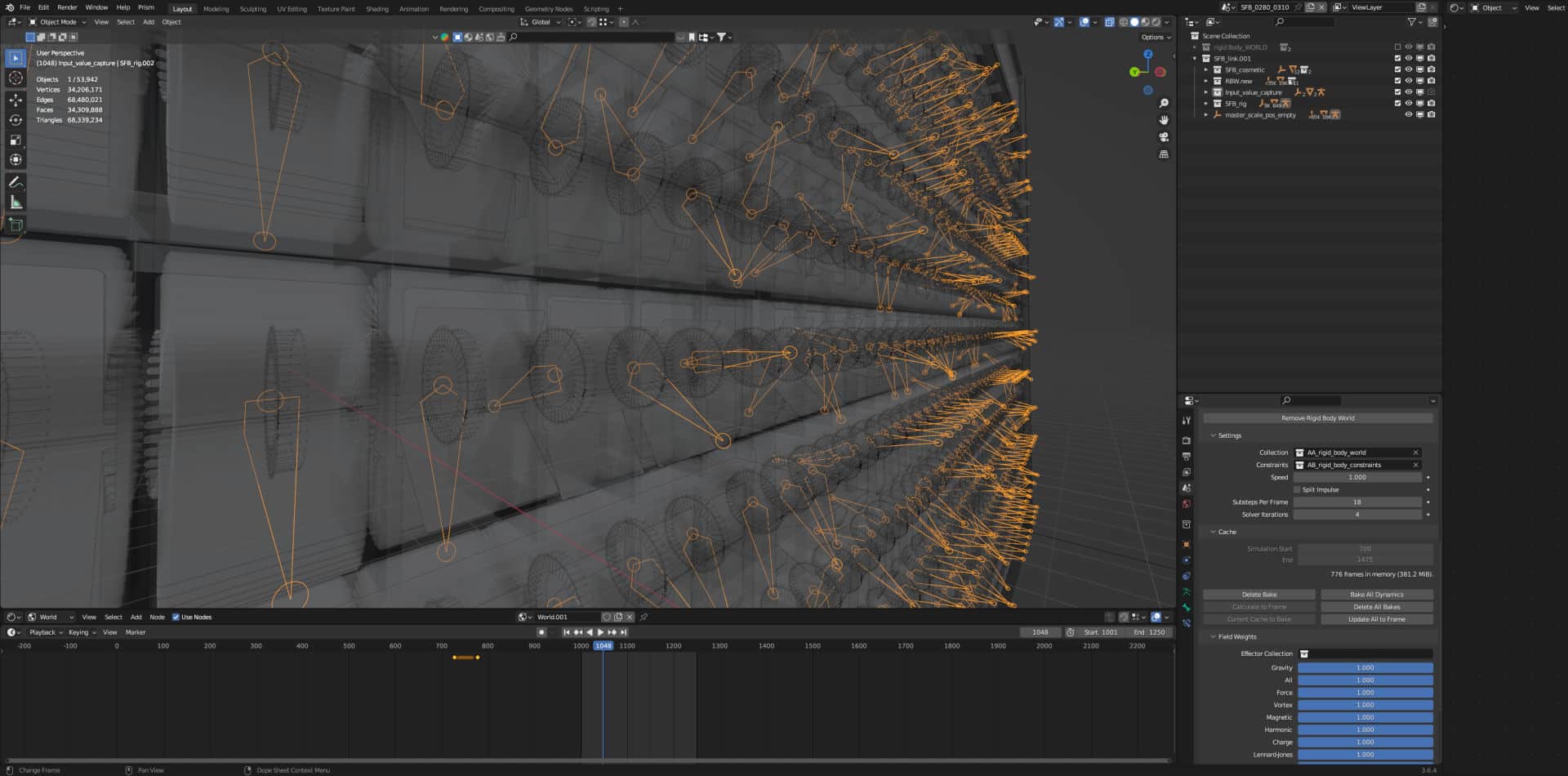
Task: Switch to the Modeling workspace tab
Action: [215, 9]
